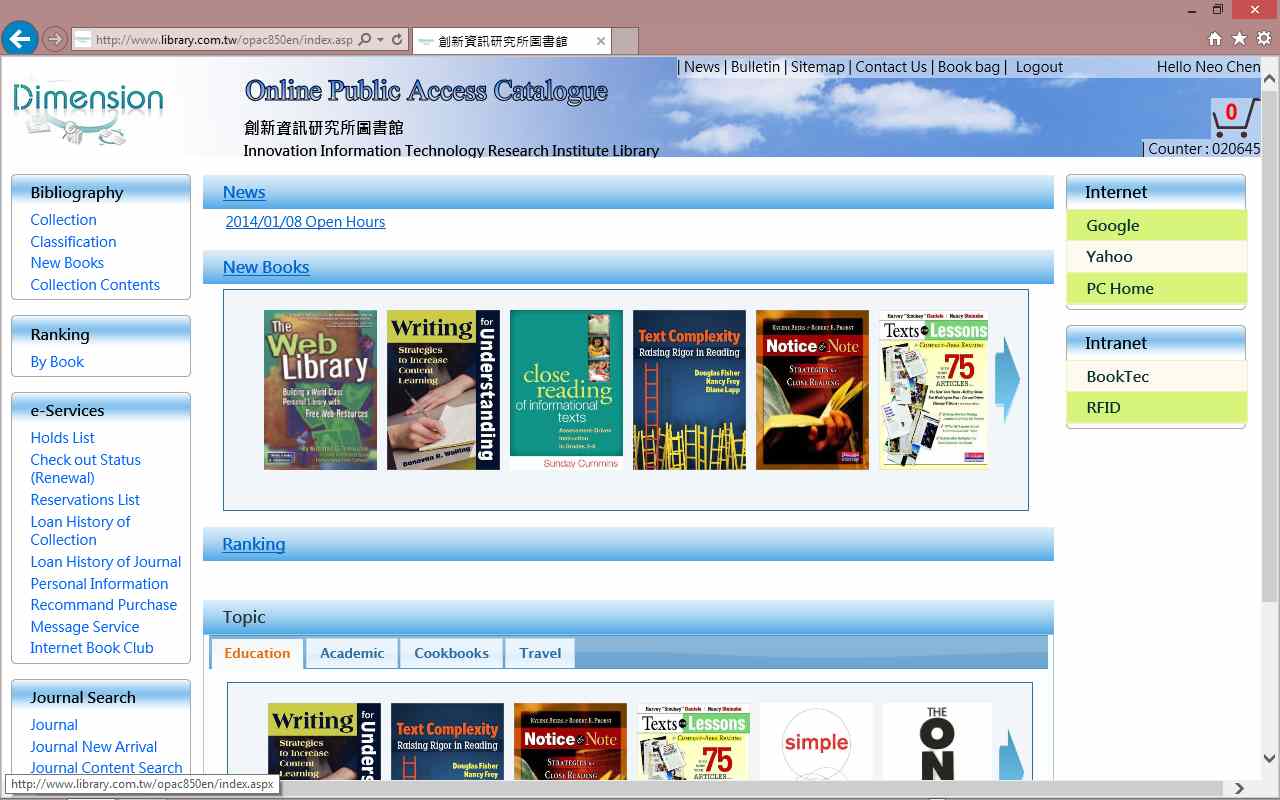
Task: Click the horizontal scrollbar right arrow
Action: coord(1240,789)
